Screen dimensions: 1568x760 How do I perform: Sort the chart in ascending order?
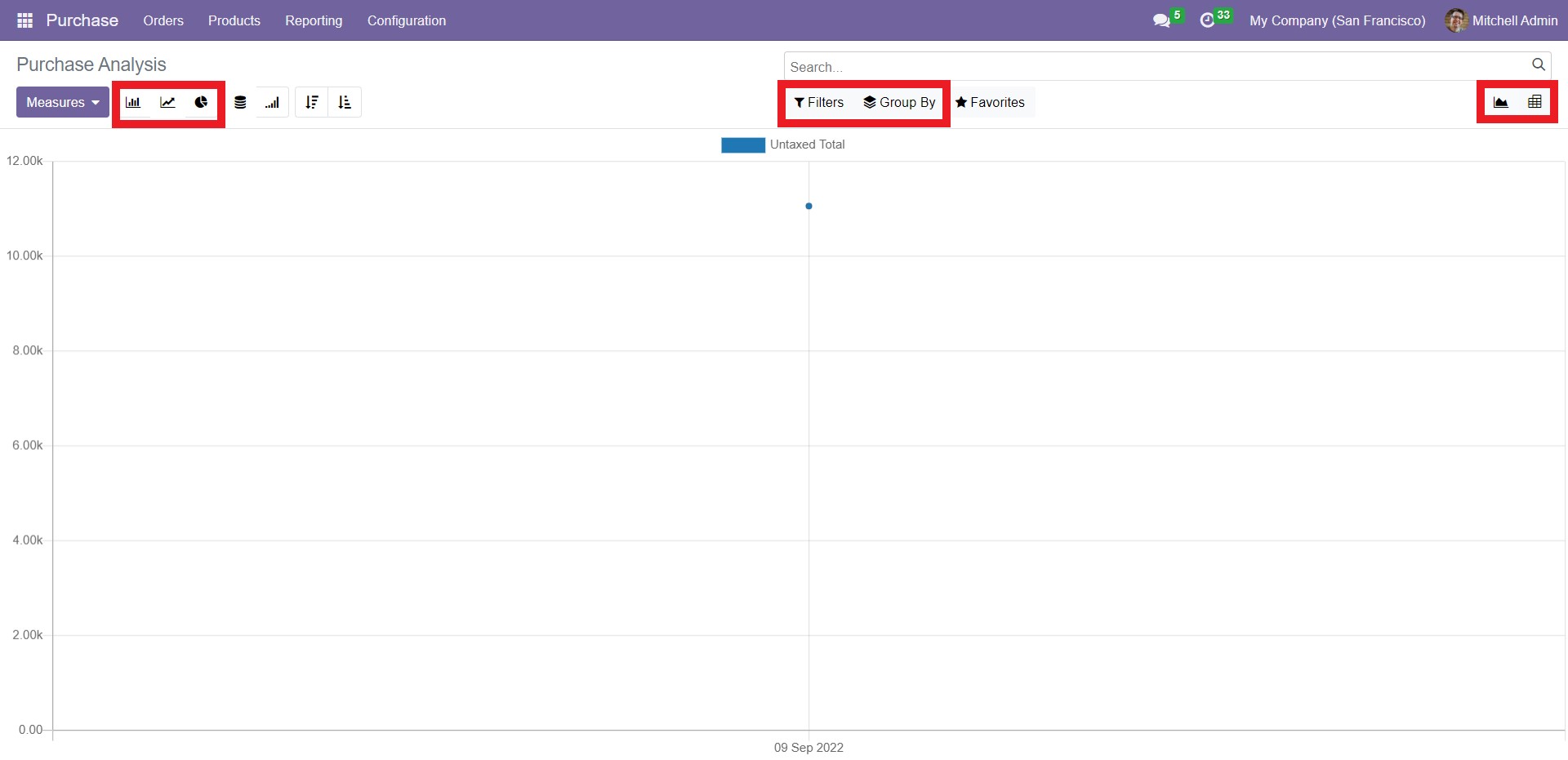tap(345, 102)
